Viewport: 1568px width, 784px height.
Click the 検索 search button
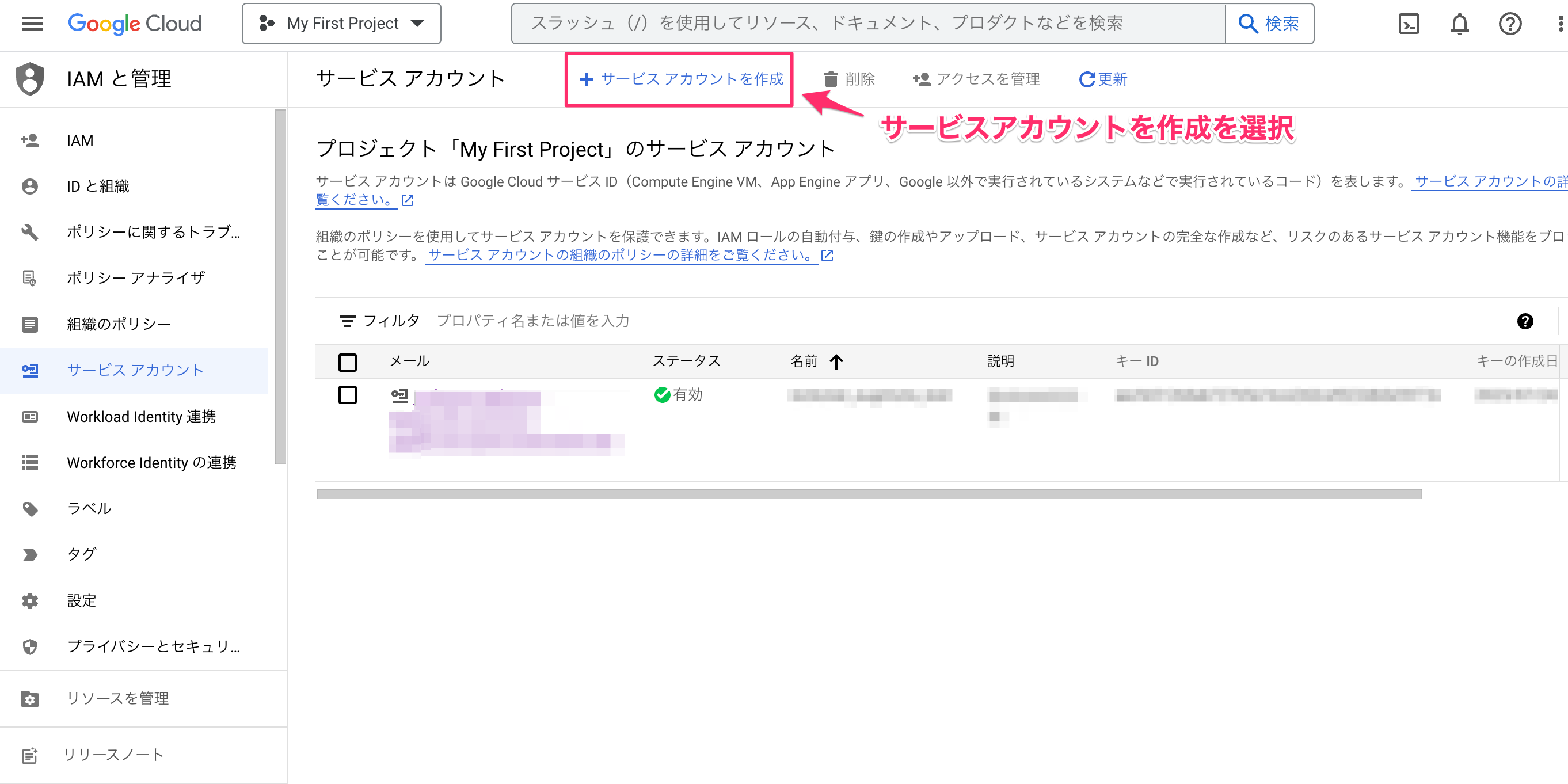click(x=1269, y=23)
